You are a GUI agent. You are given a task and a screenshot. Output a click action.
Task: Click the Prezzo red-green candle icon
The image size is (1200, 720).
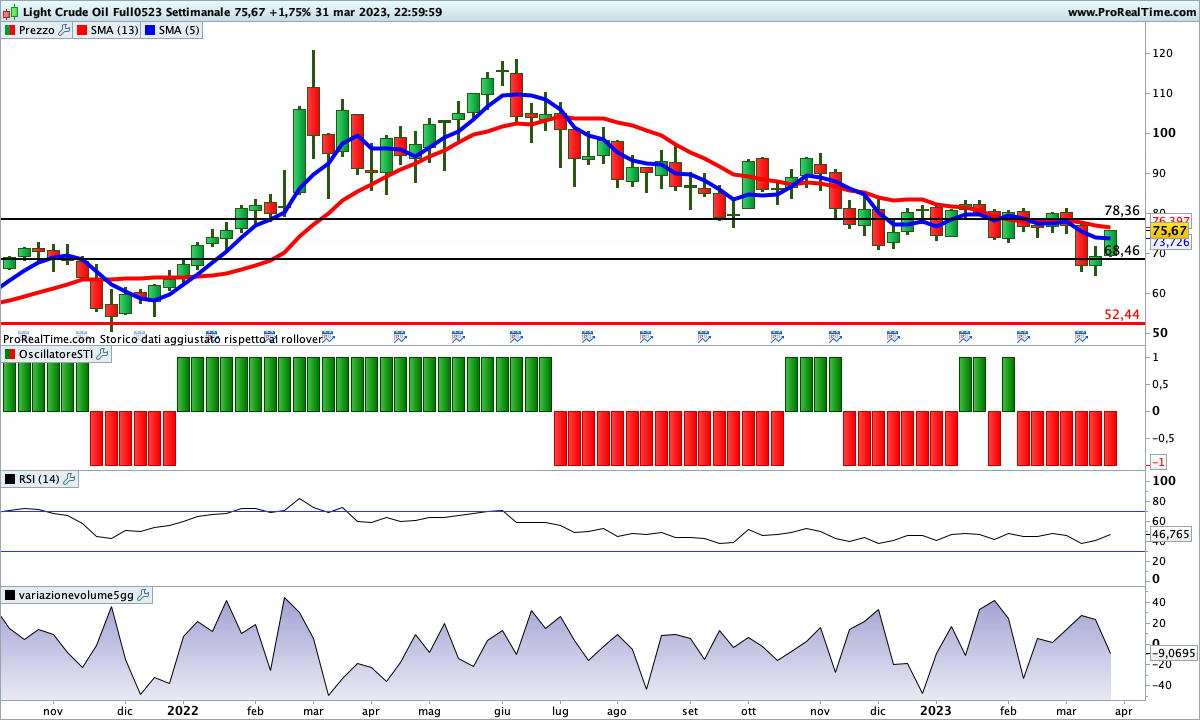(10, 30)
